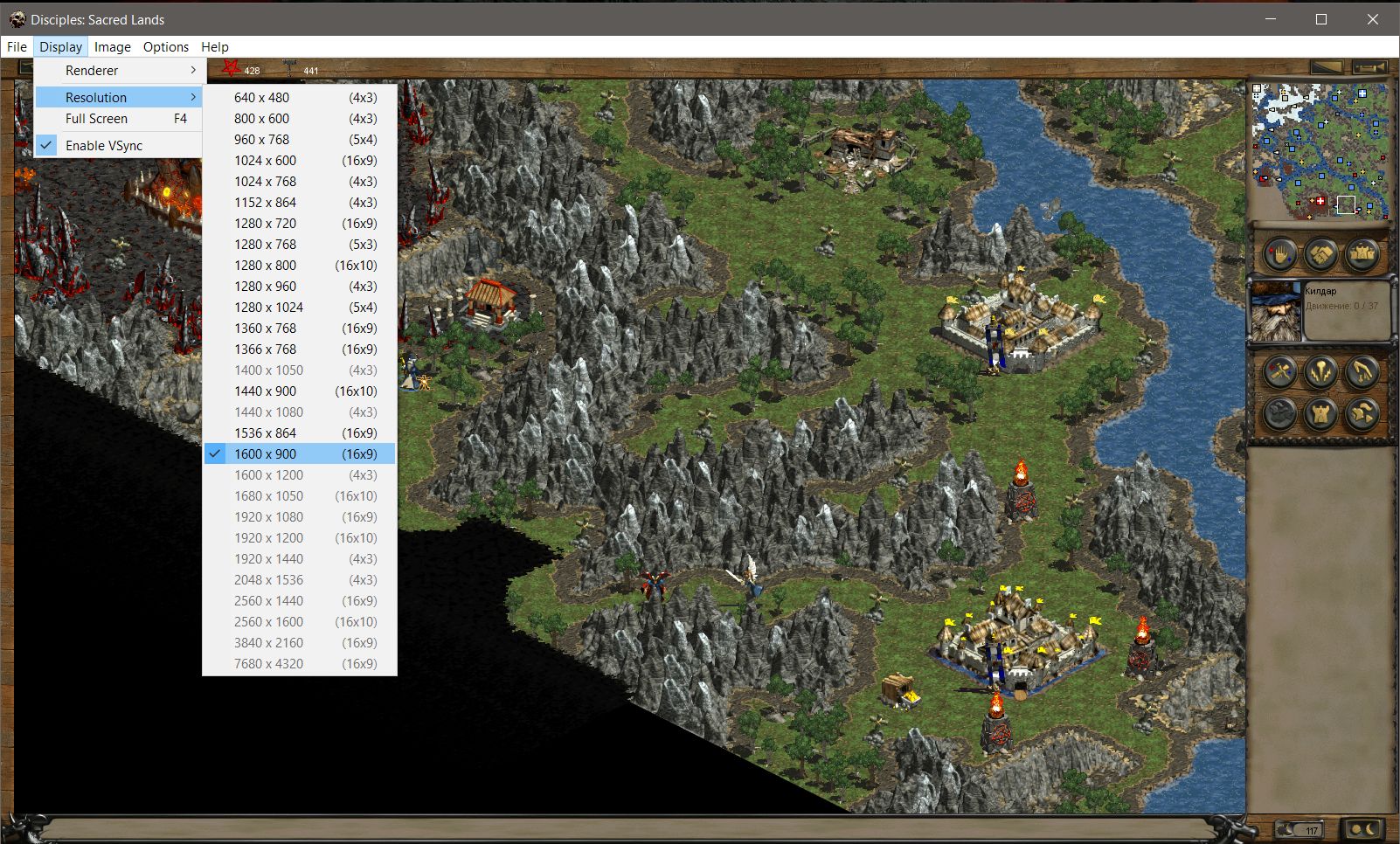The height and width of the screenshot is (844, 1400).
Task: Click the Disciples app icon in title bar
Action: [17, 19]
